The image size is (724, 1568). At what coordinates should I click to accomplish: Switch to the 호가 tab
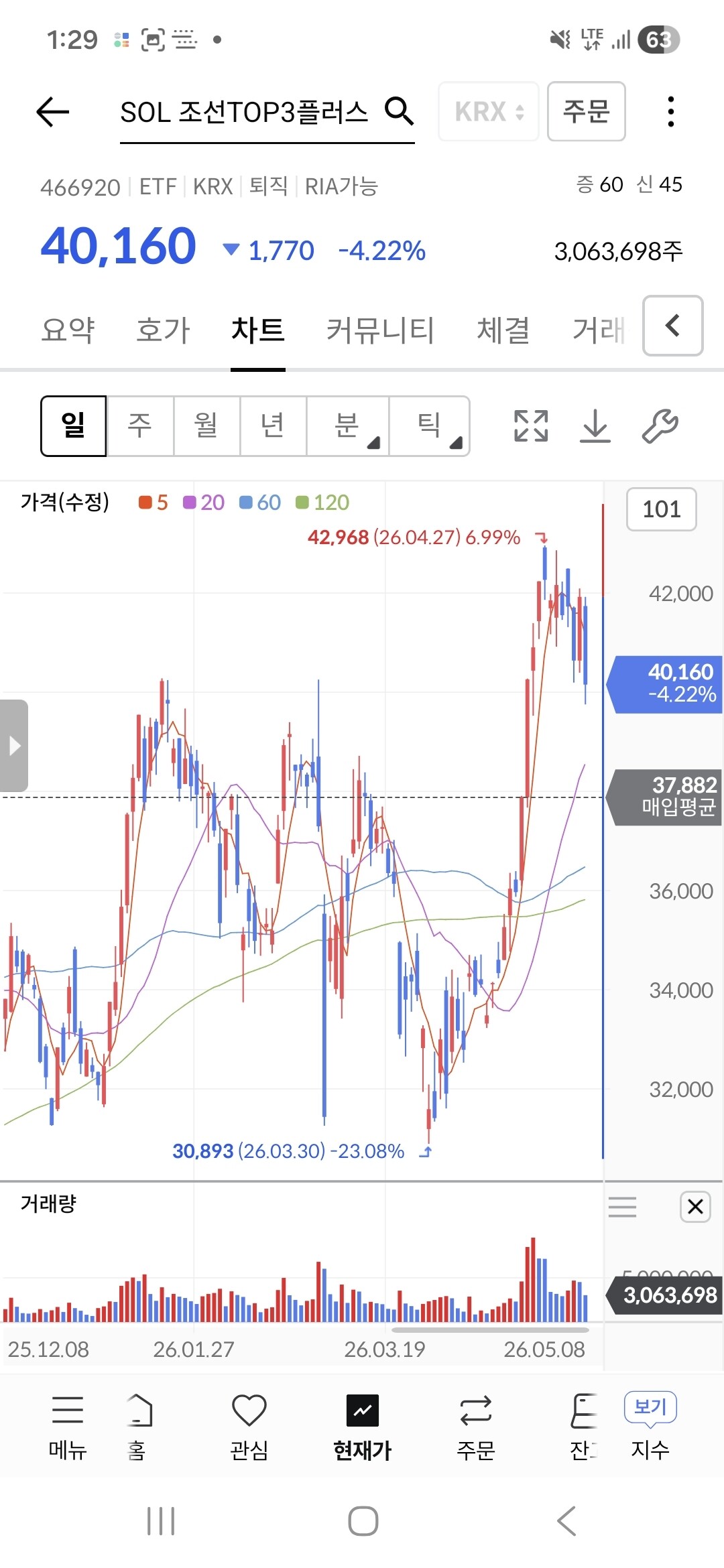163,330
